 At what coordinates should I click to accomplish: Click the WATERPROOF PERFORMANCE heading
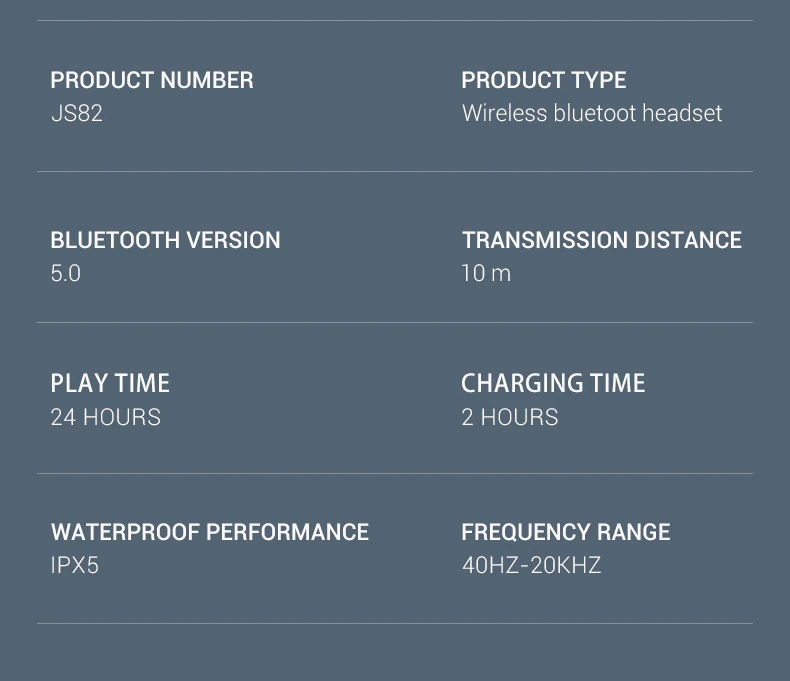[210, 532]
